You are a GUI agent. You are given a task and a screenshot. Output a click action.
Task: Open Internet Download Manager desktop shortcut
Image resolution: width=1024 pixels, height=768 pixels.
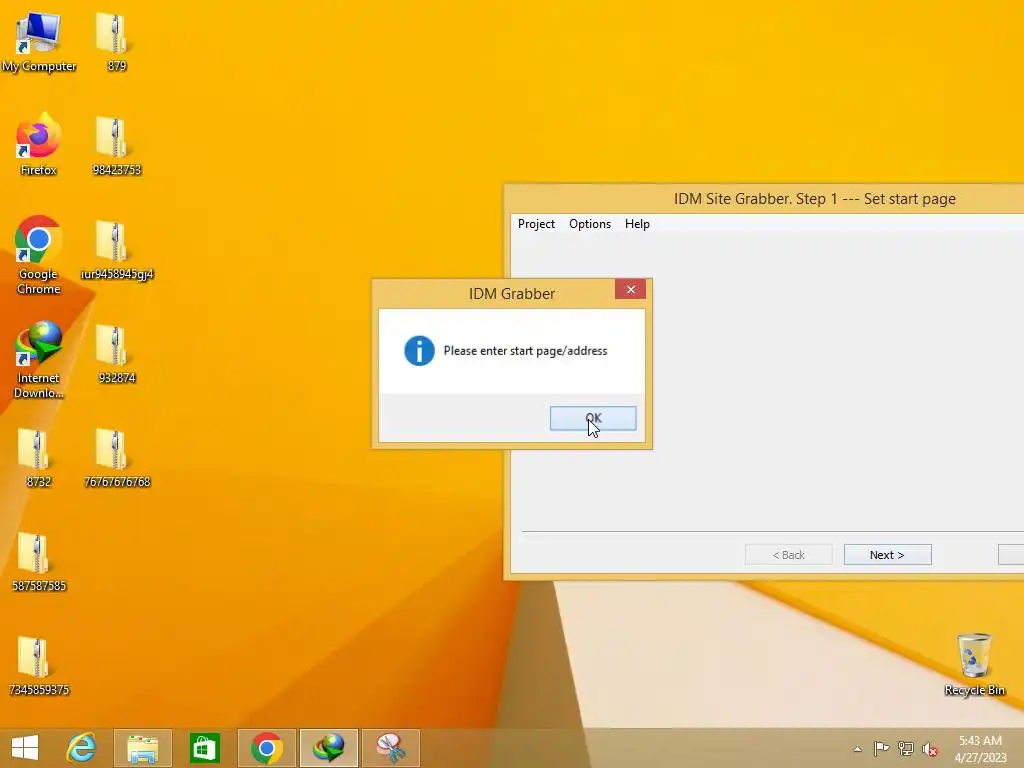[x=39, y=359]
